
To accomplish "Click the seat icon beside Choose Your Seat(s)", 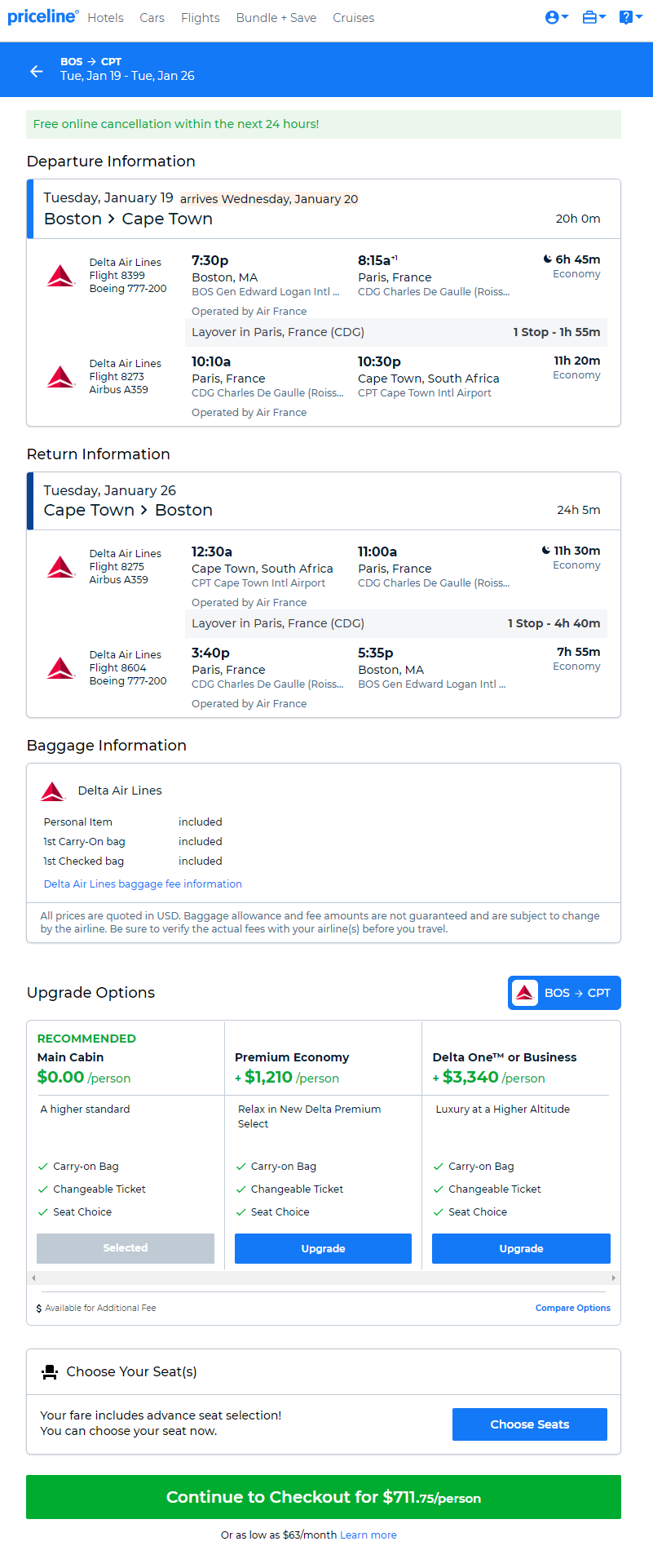I will [50, 1372].
